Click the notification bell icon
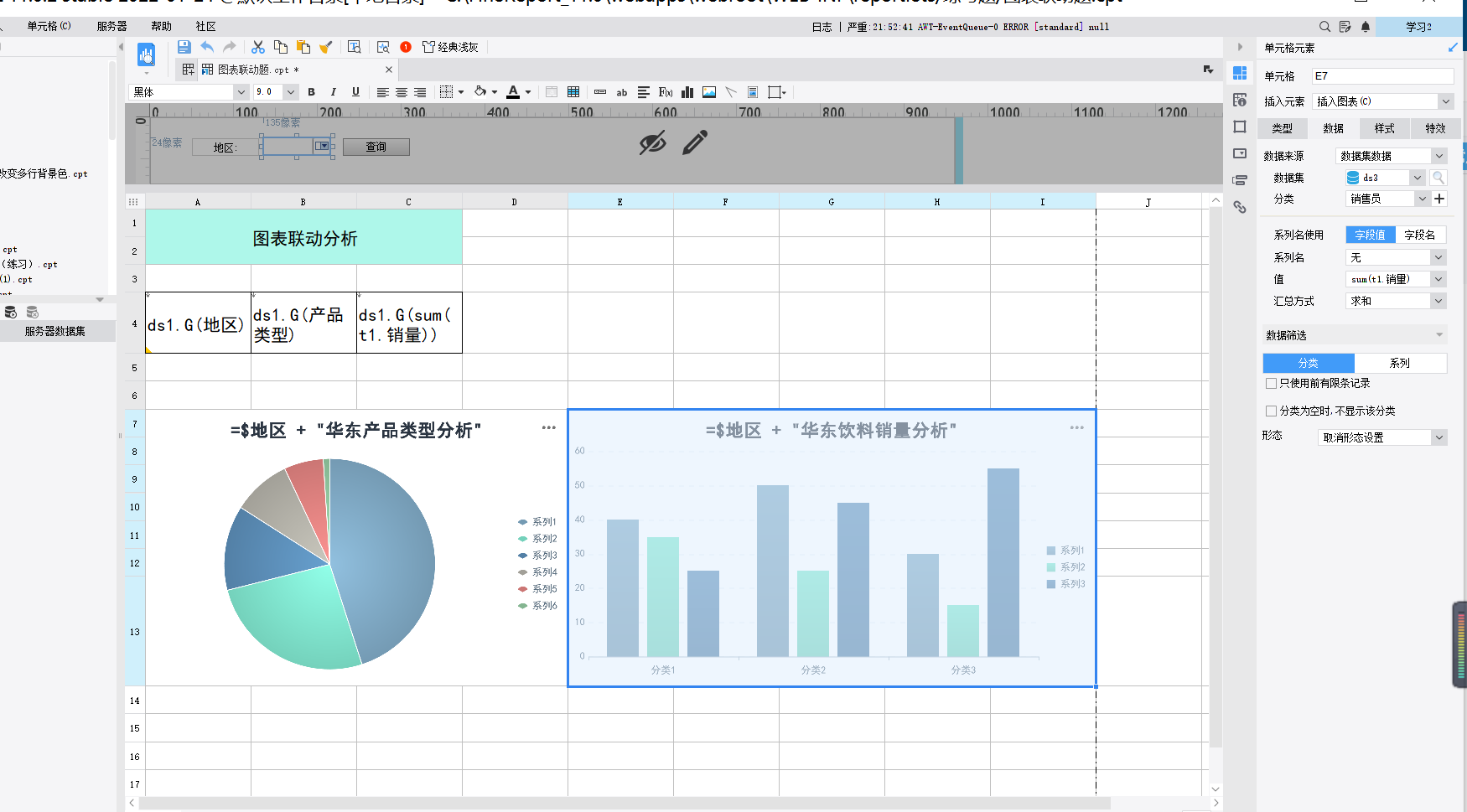Screen dimensions: 1467x812 (1366, 27)
